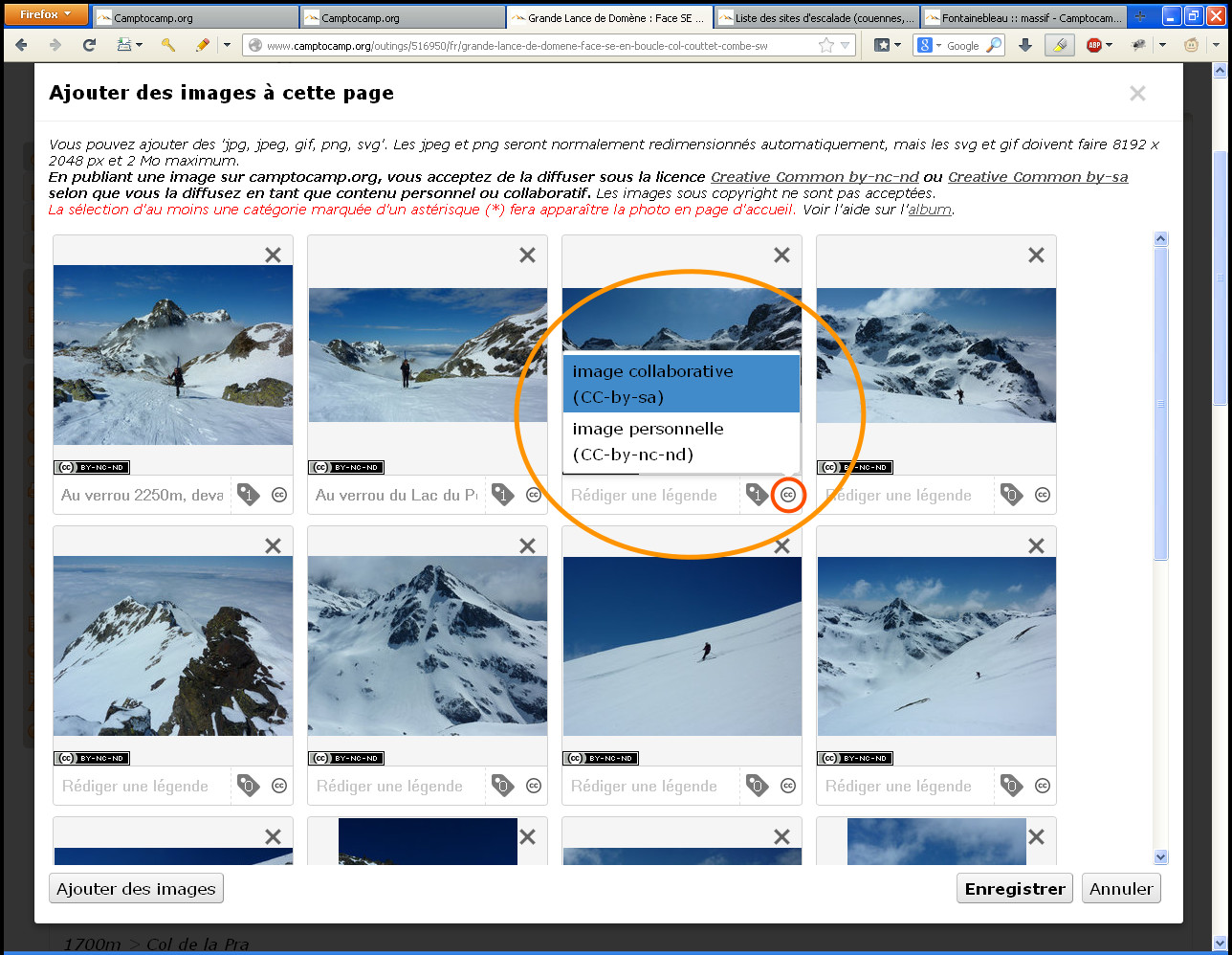The height and width of the screenshot is (955, 1232).
Task: Click the Adblock Plus ABP icon
Action: (1094, 45)
